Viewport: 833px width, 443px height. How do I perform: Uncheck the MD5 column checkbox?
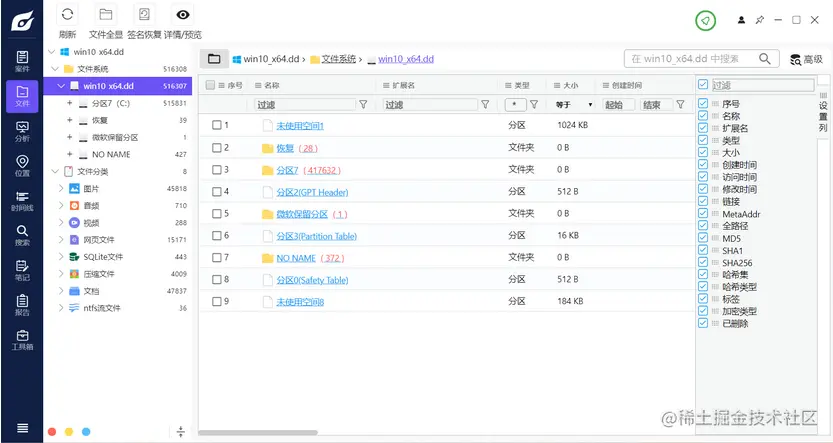[x=703, y=238]
